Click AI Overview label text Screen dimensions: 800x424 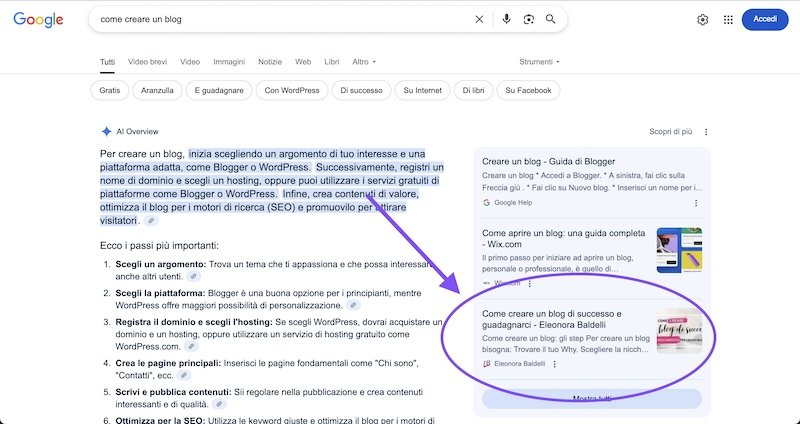137,132
